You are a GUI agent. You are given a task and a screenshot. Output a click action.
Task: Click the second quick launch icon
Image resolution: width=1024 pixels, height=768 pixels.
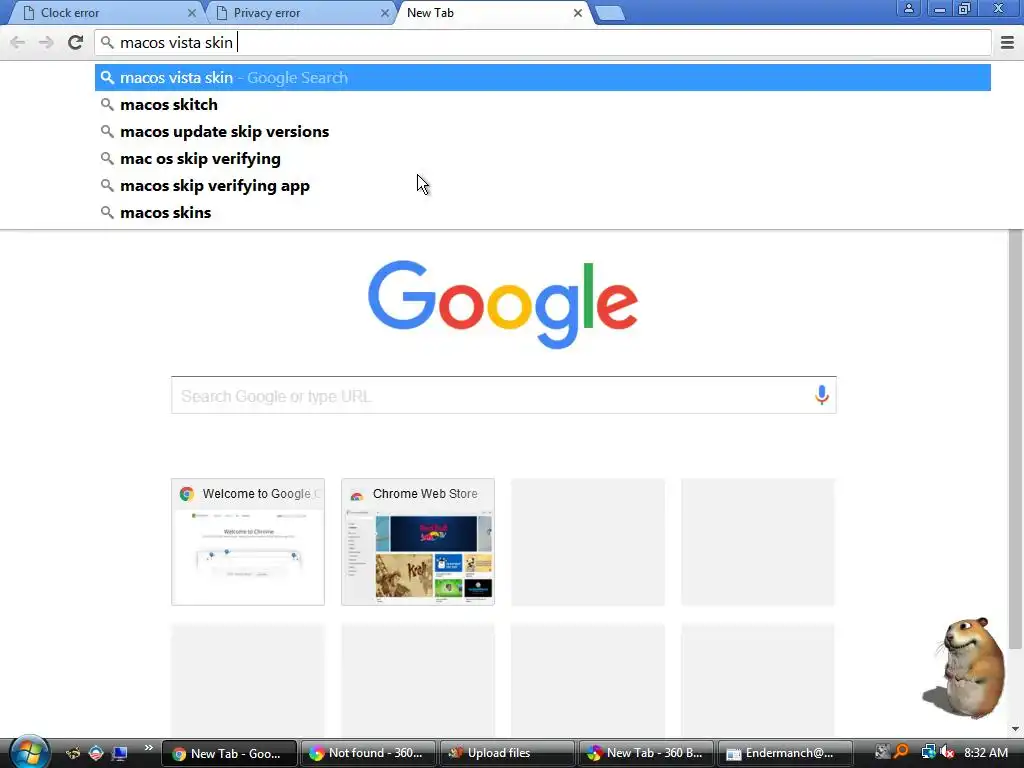tap(96, 753)
